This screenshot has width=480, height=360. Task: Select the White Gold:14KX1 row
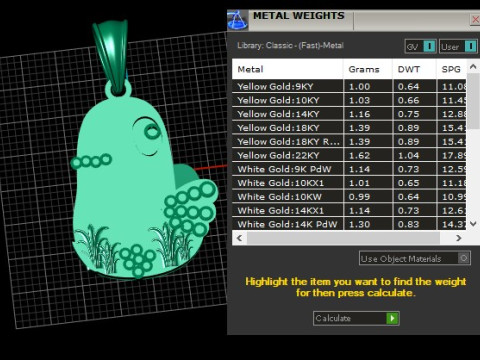(349, 210)
